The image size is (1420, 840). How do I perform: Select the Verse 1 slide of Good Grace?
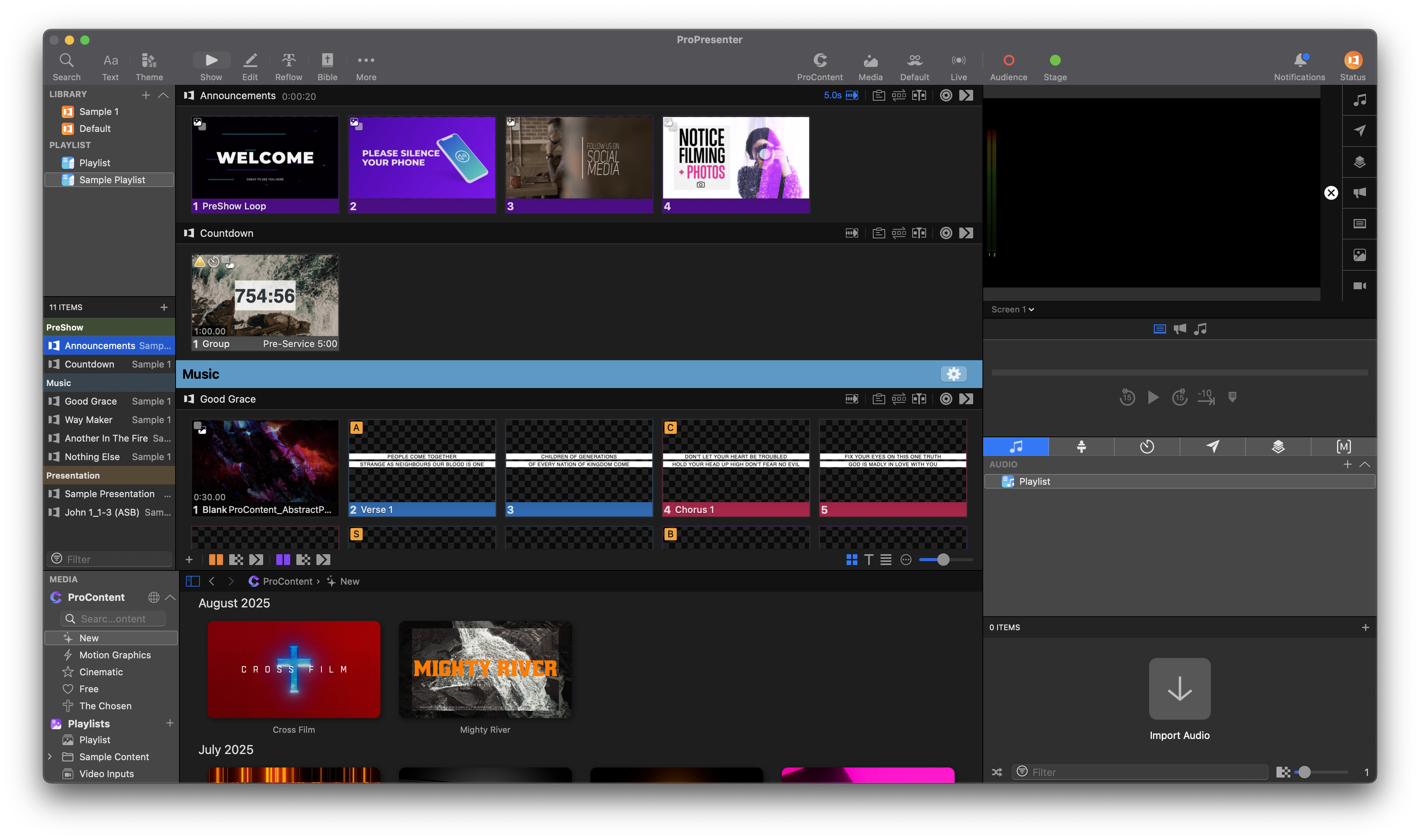(422, 467)
